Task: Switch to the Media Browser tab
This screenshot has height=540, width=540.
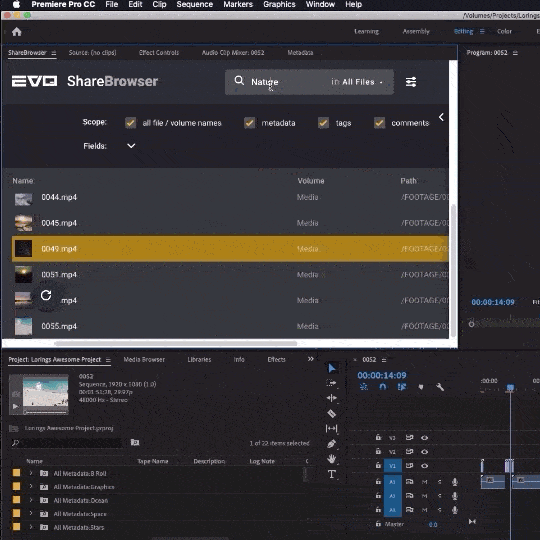Action: [144, 360]
